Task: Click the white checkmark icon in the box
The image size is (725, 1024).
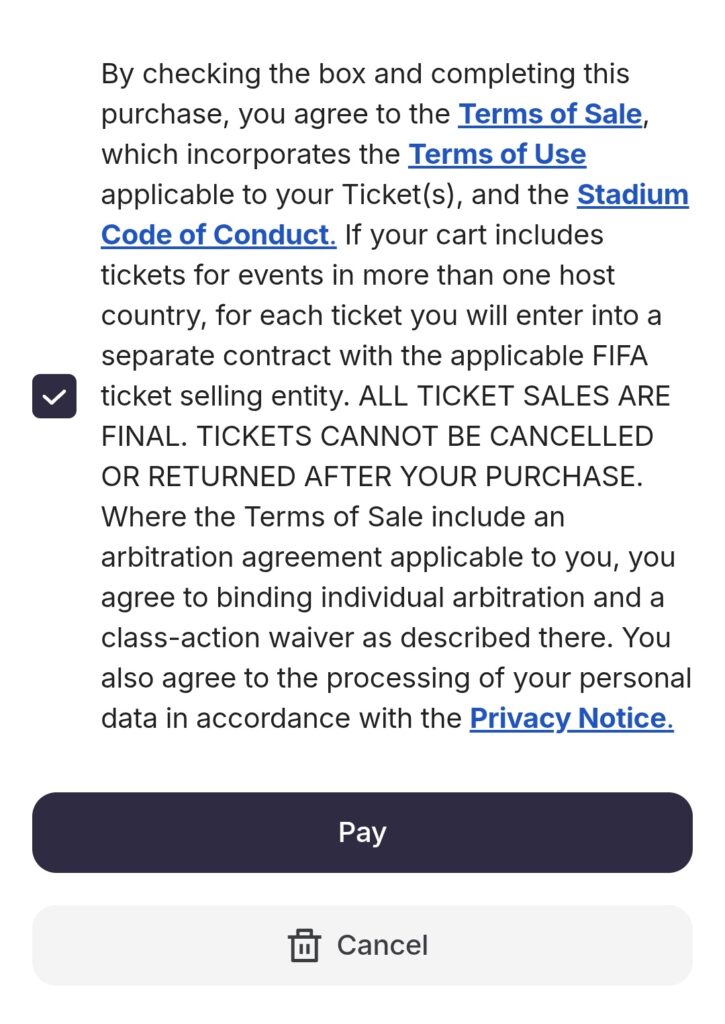Action: click(54, 396)
